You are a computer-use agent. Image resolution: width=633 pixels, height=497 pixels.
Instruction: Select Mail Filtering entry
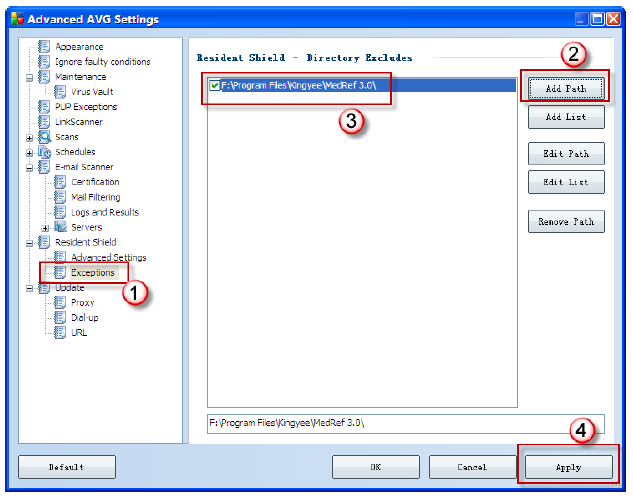pos(96,197)
